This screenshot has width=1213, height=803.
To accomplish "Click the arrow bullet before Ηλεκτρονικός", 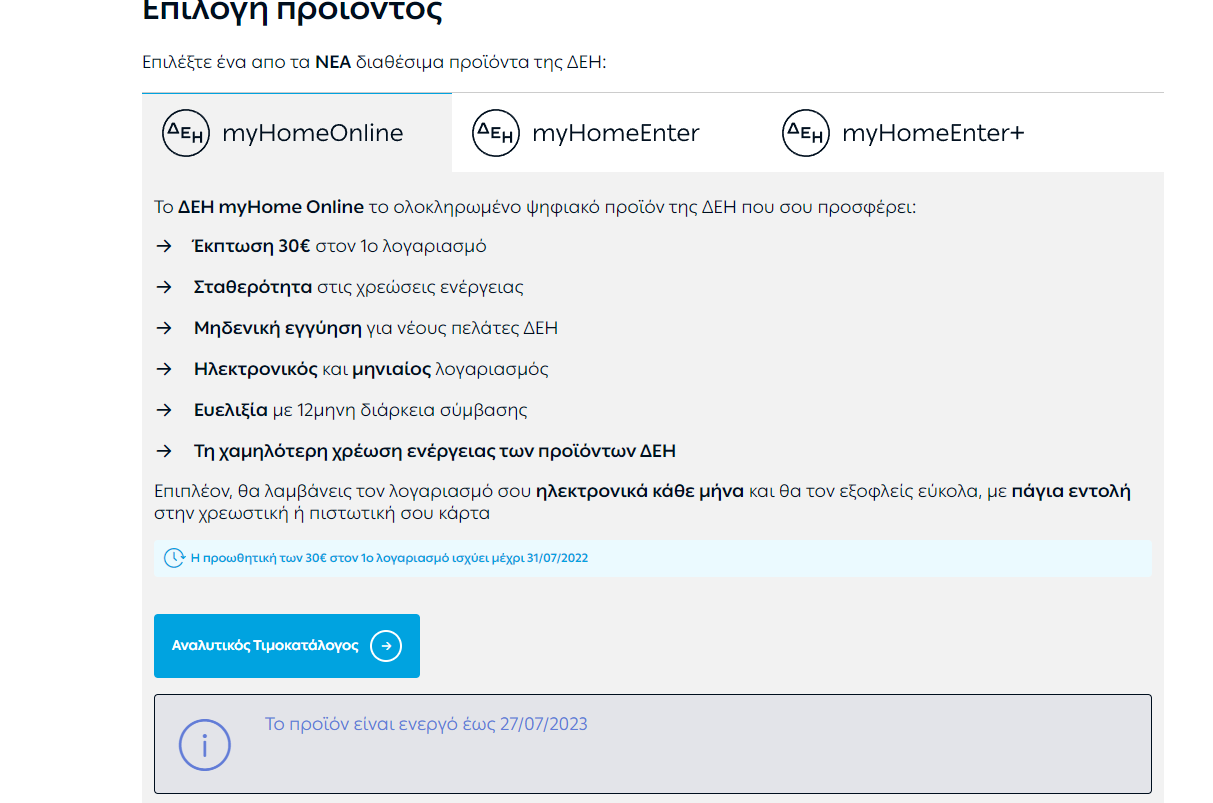I will tap(164, 369).
